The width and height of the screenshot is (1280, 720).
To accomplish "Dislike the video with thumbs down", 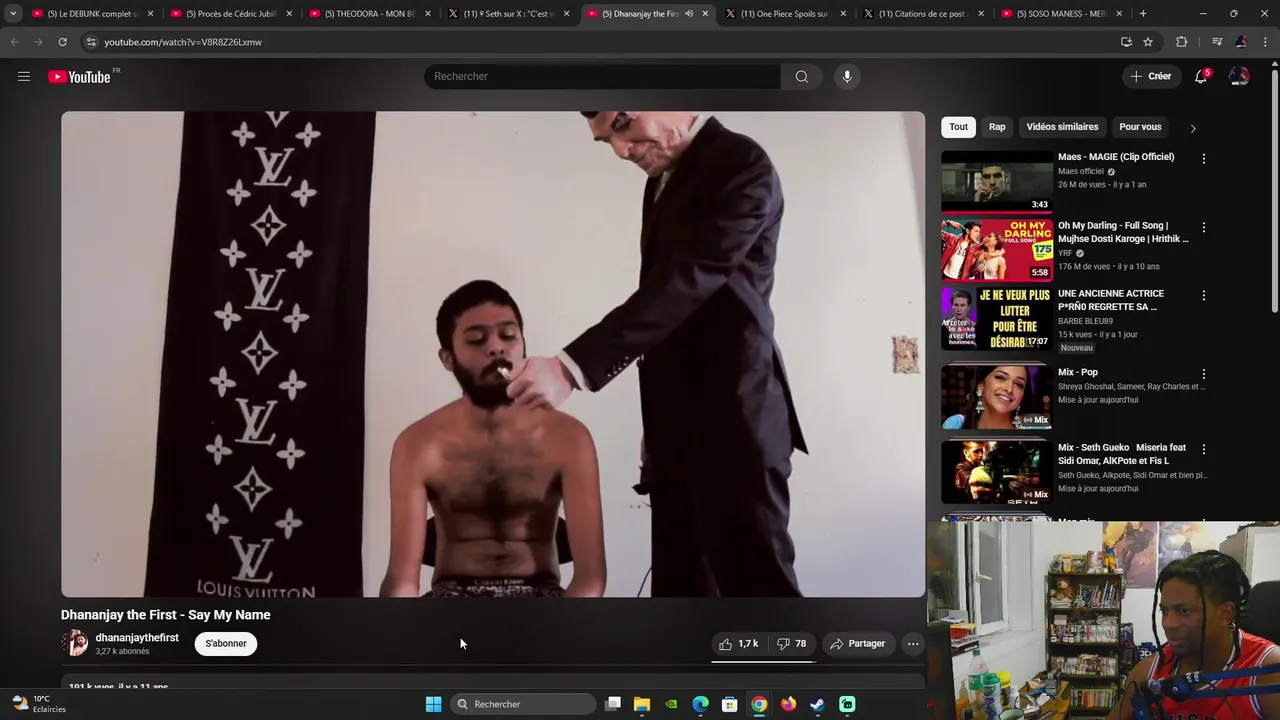I will pyautogui.click(x=792, y=644).
